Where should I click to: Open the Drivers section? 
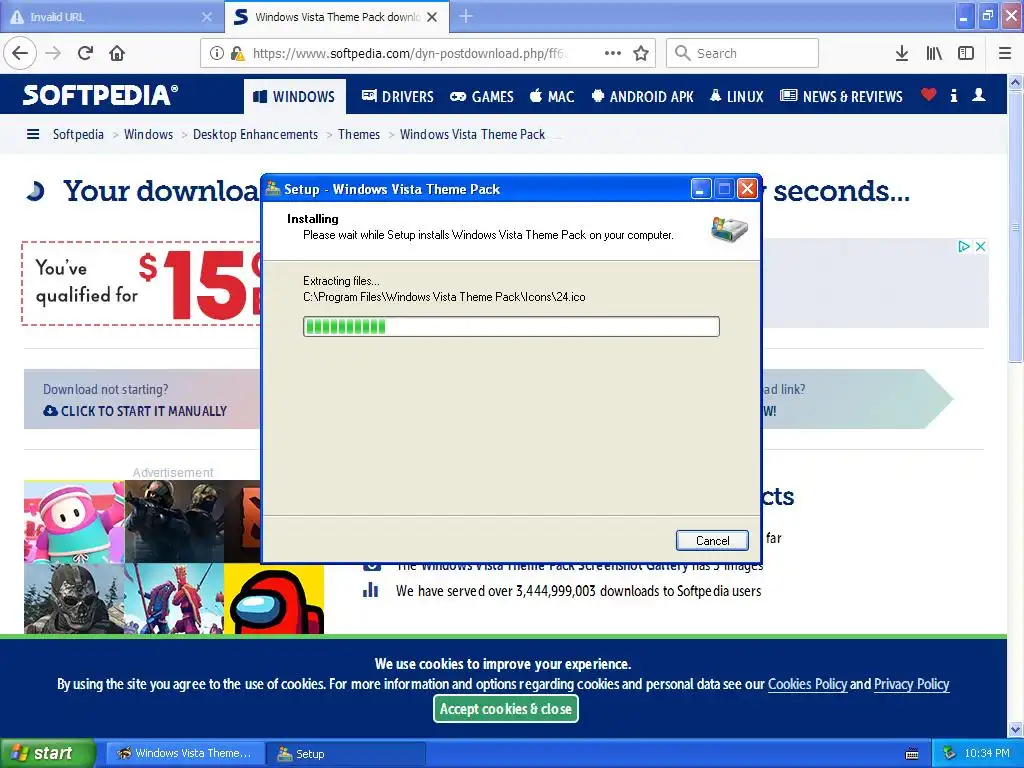coord(397,97)
